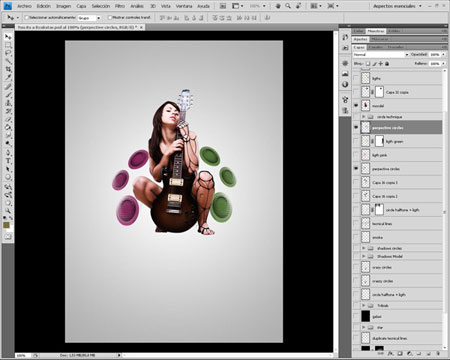Open the Ventana menu
Screen dimensions: 450x360
(184, 6)
